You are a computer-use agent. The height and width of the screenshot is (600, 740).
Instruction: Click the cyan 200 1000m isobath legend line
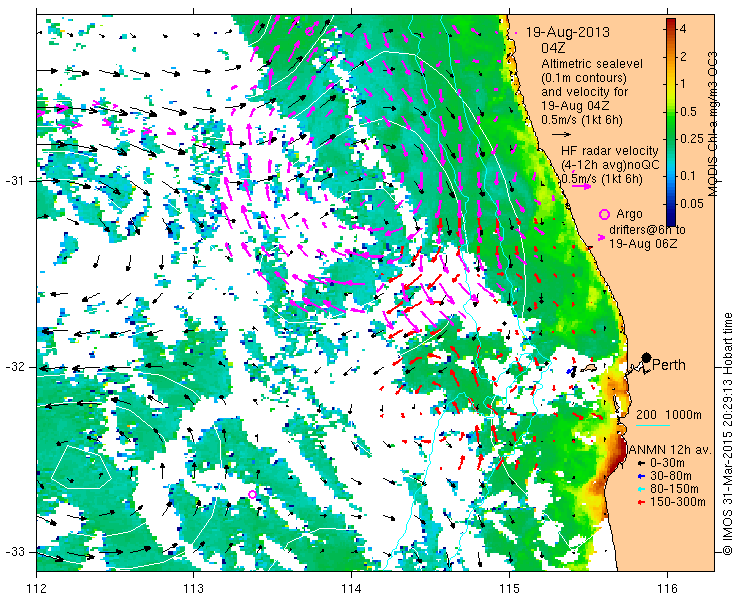653,425
